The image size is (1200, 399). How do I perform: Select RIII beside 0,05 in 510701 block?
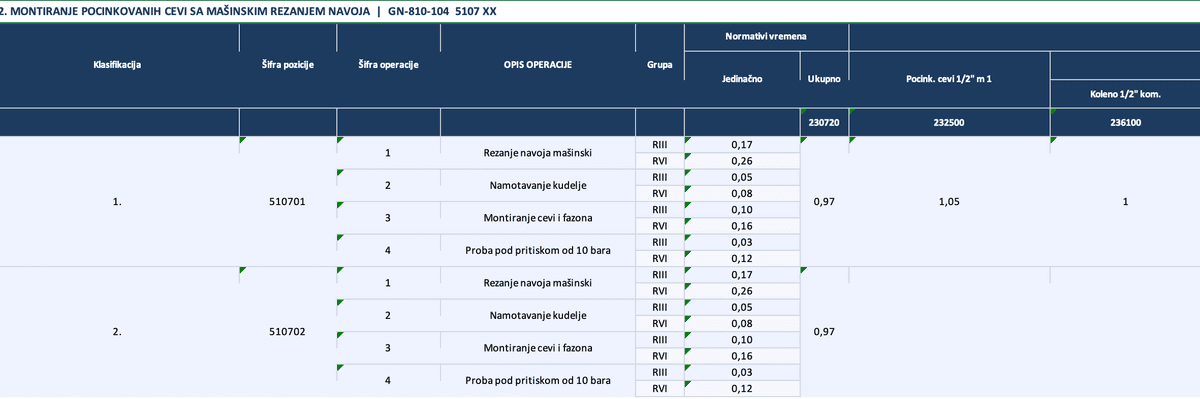pos(659,177)
